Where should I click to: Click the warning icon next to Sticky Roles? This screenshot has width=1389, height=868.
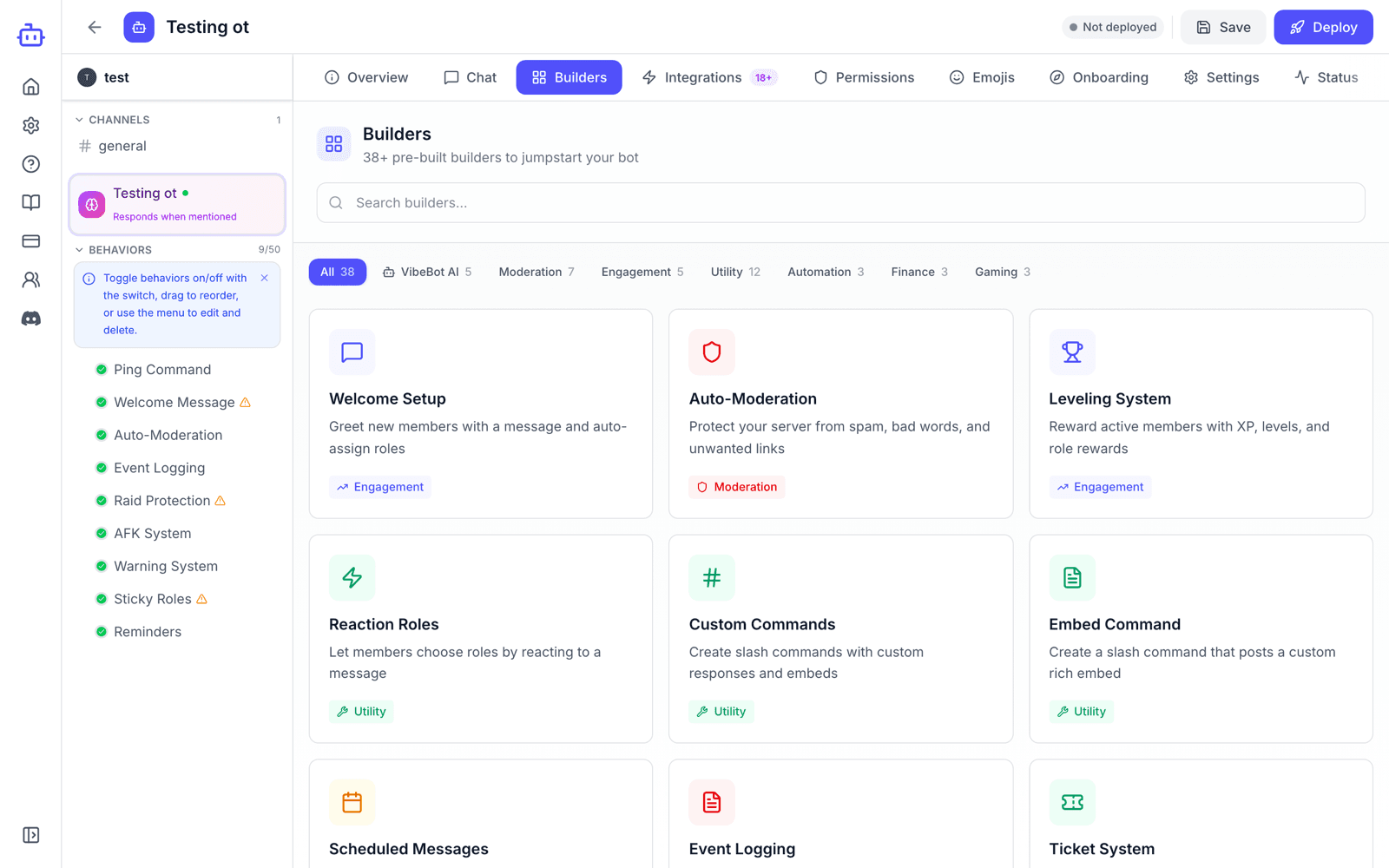pyautogui.click(x=201, y=599)
